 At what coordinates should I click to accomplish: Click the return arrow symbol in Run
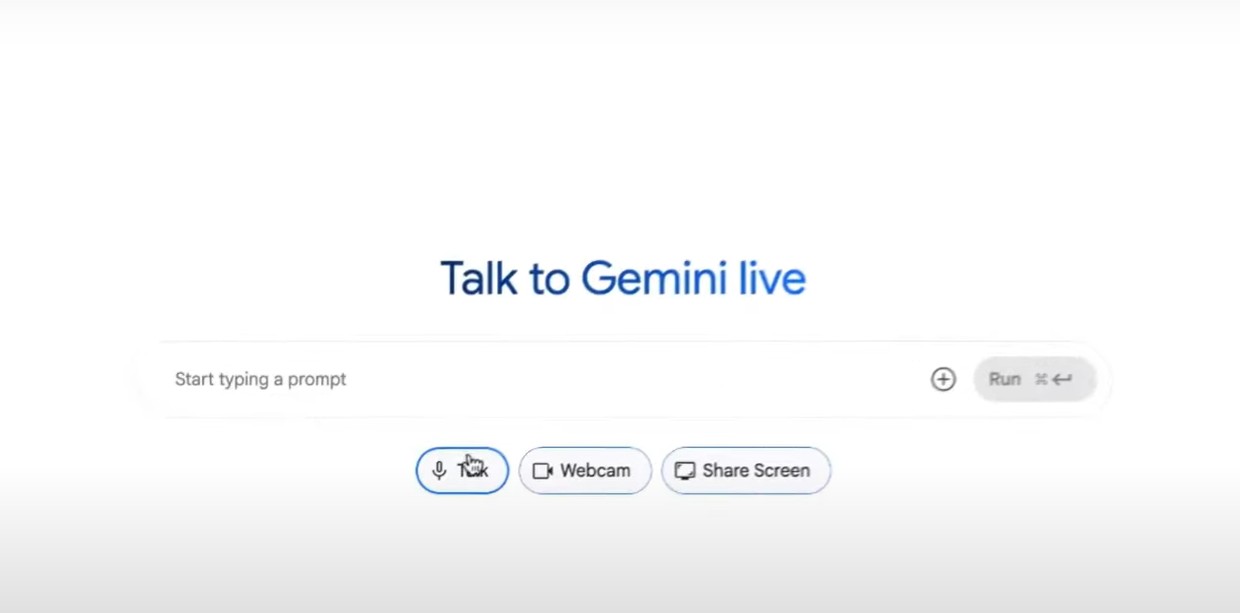coord(1062,379)
